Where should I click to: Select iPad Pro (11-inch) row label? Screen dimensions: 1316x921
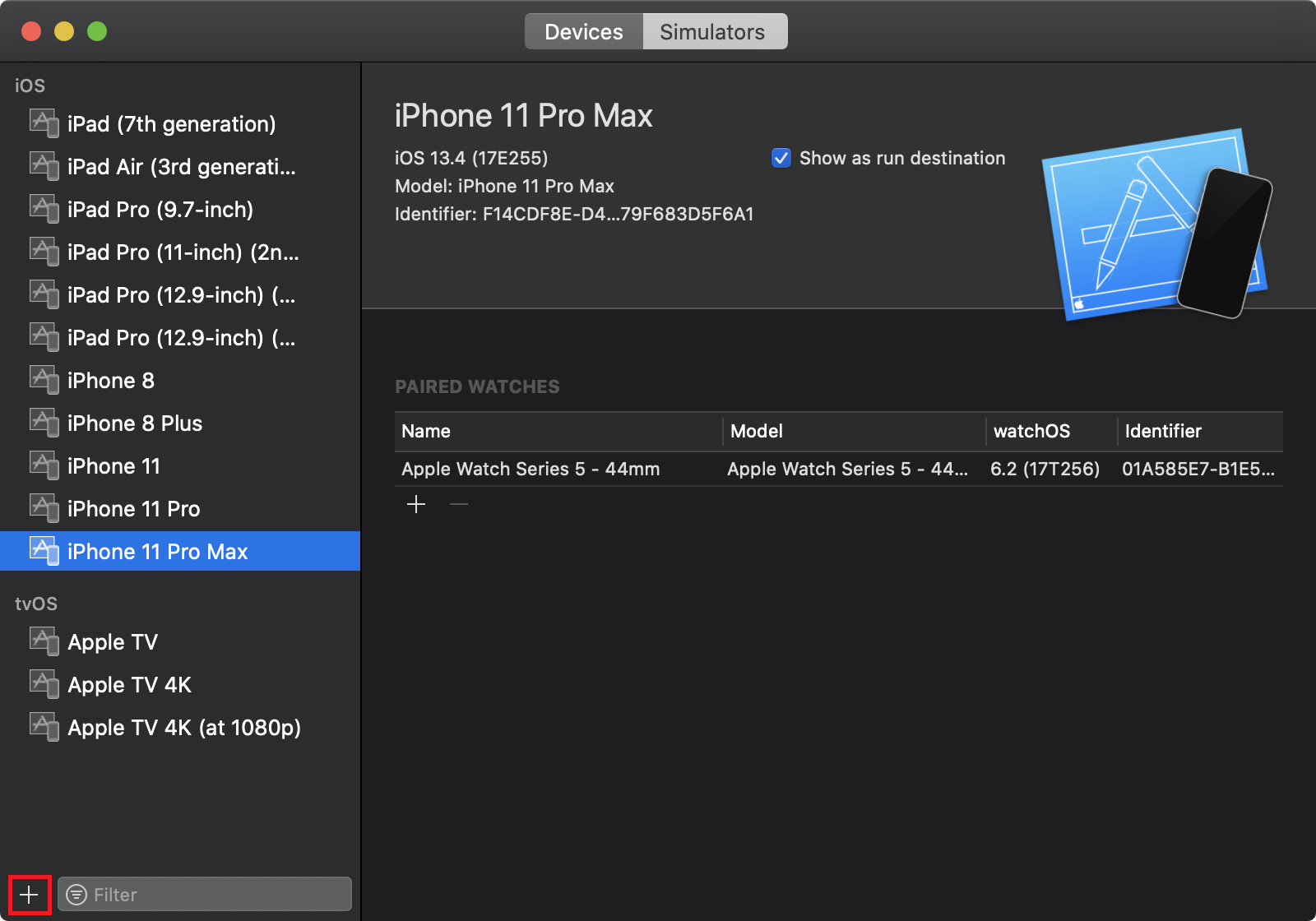click(183, 252)
